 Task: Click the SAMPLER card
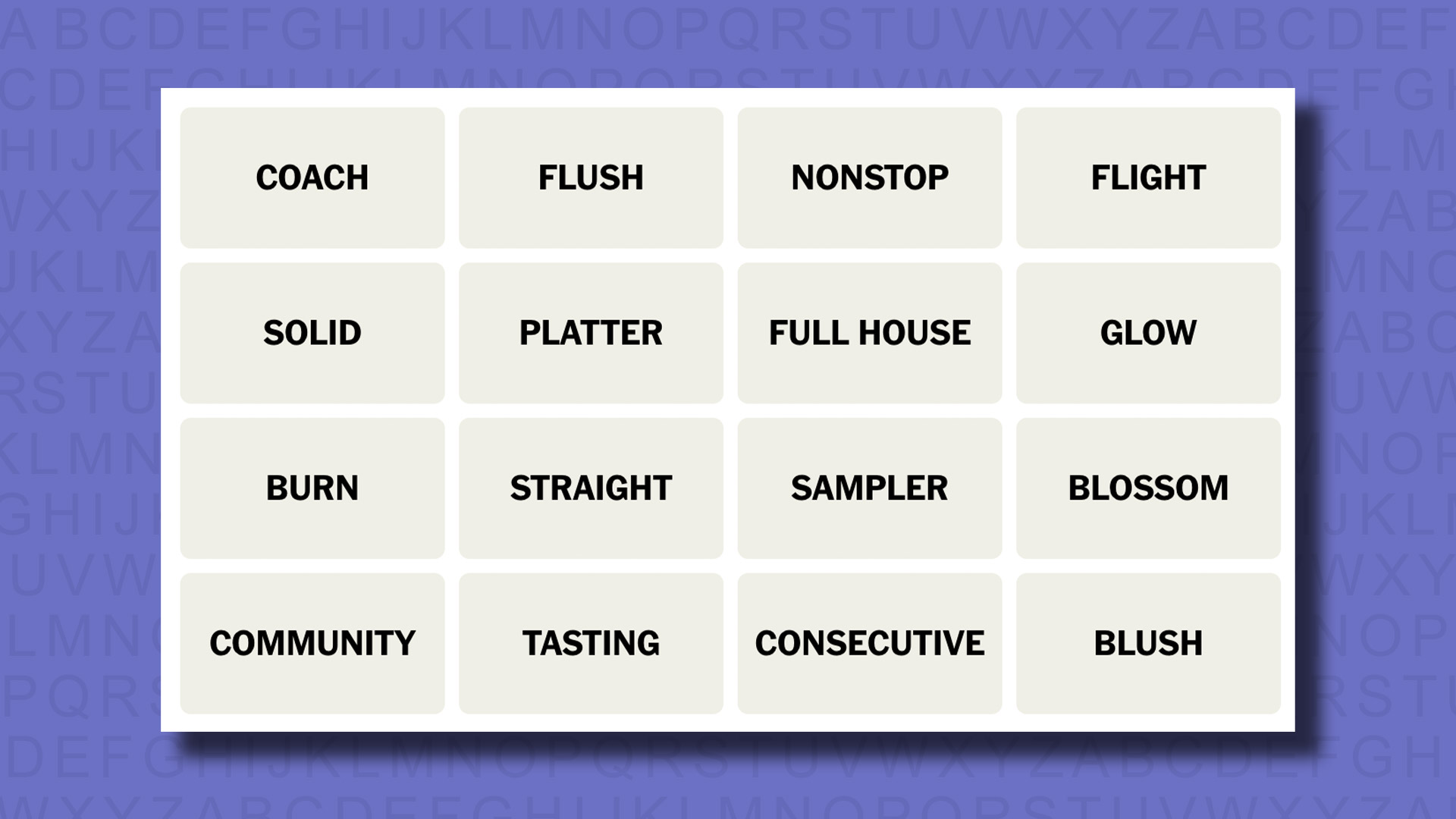pyautogui.click(x=869, y=488)
